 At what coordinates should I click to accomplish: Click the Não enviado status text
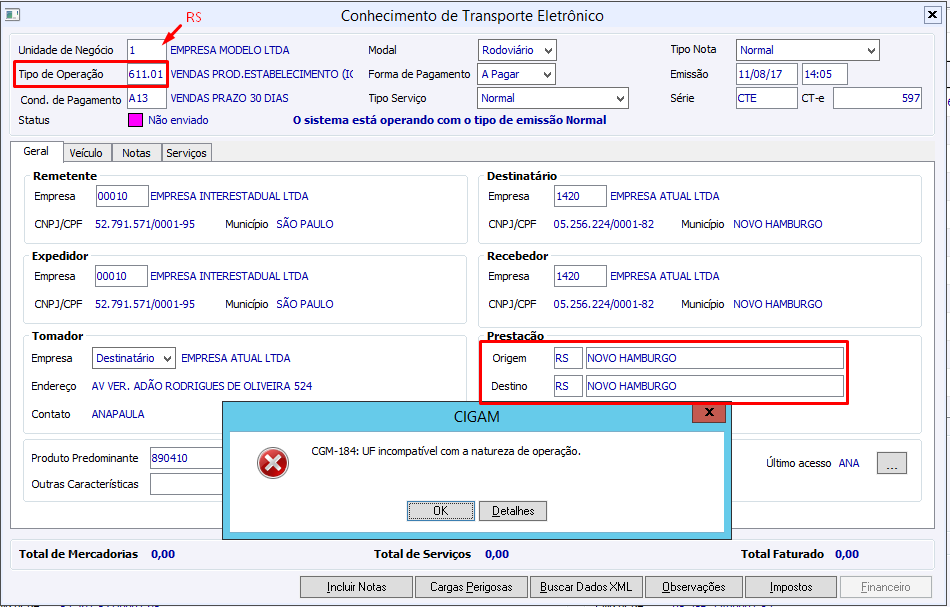point(178,120)
